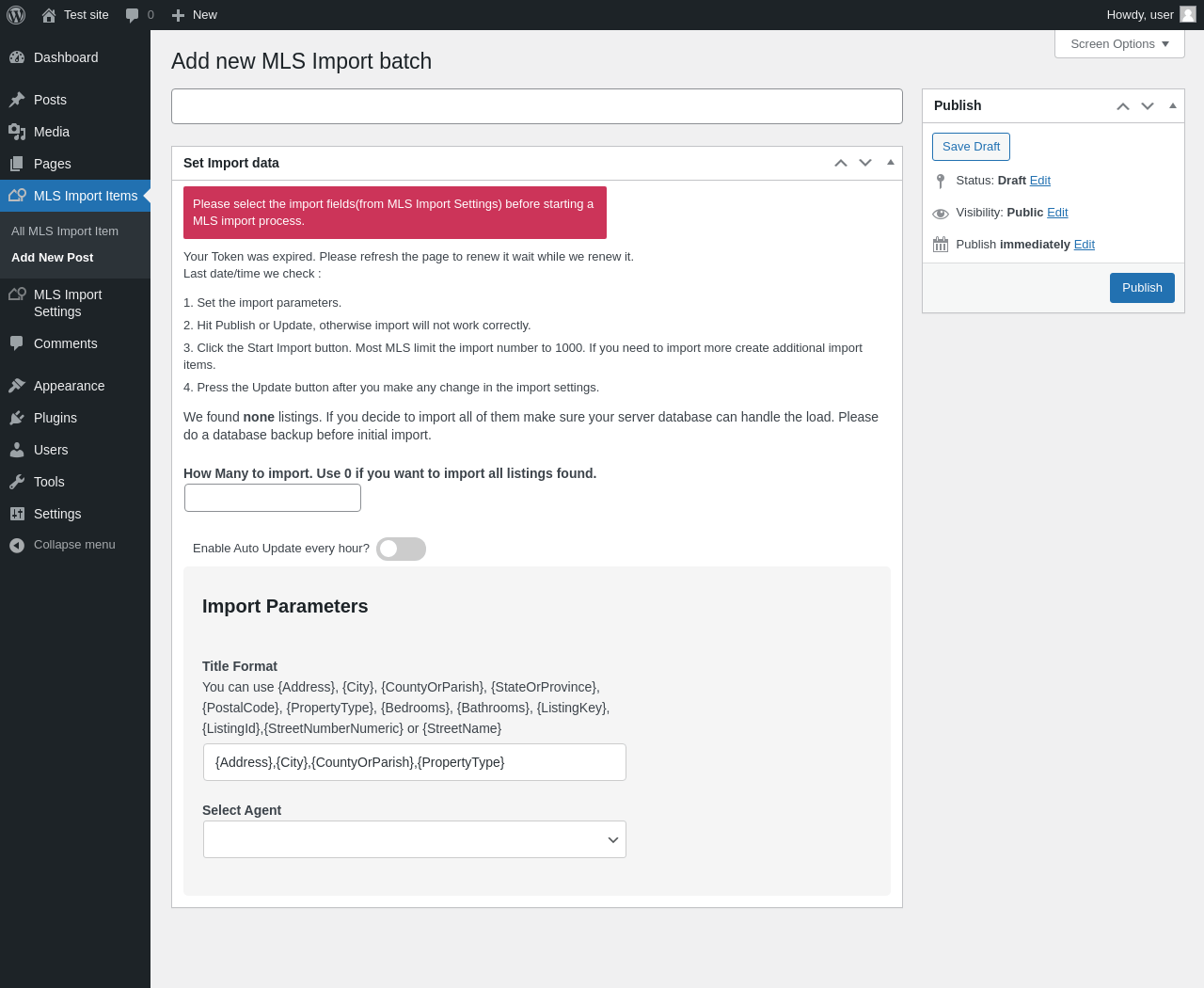Click the Test site home icon
This screenshot has height=988, width=1204.
49,15
